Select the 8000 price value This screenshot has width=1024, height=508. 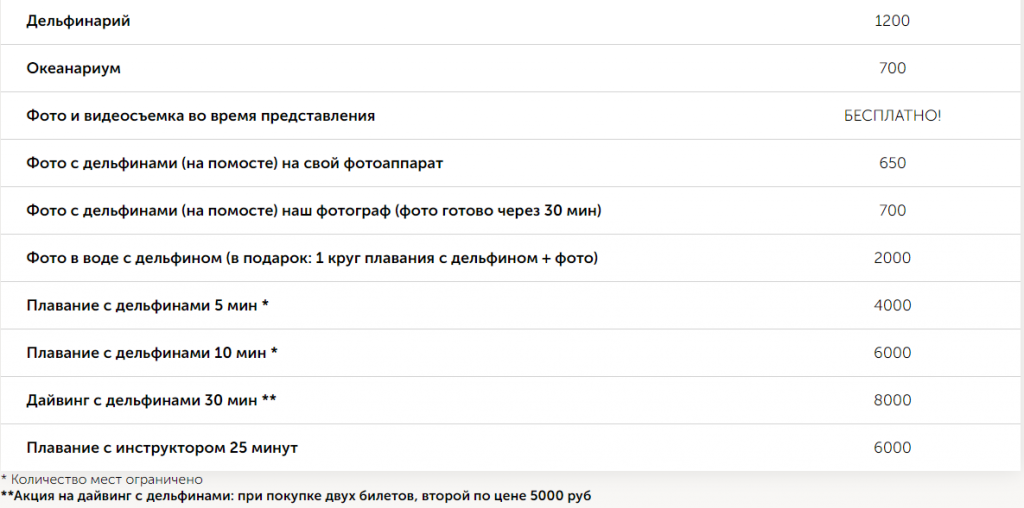892,400
